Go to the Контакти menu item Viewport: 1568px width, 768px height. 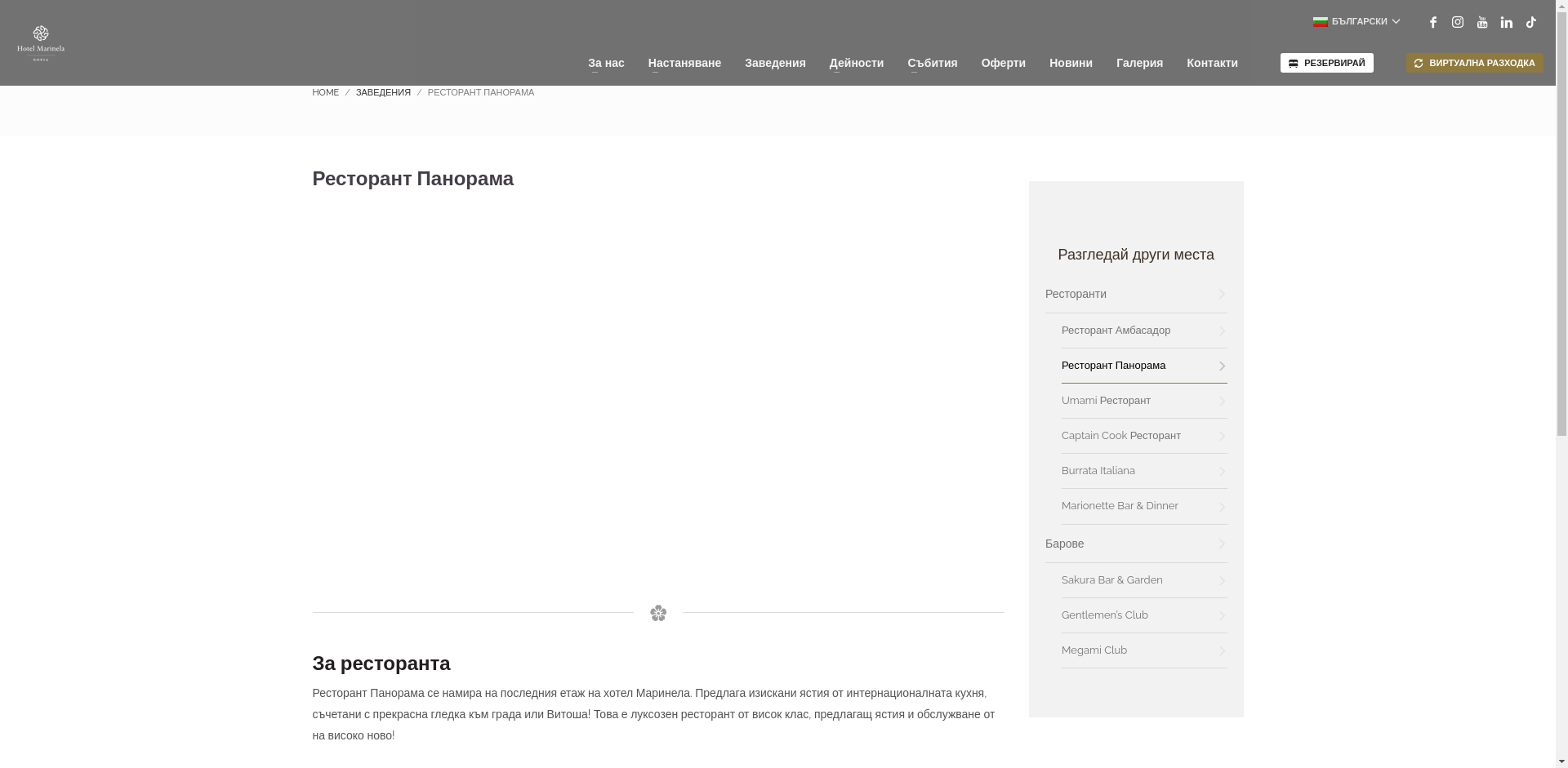point(1212,63)
